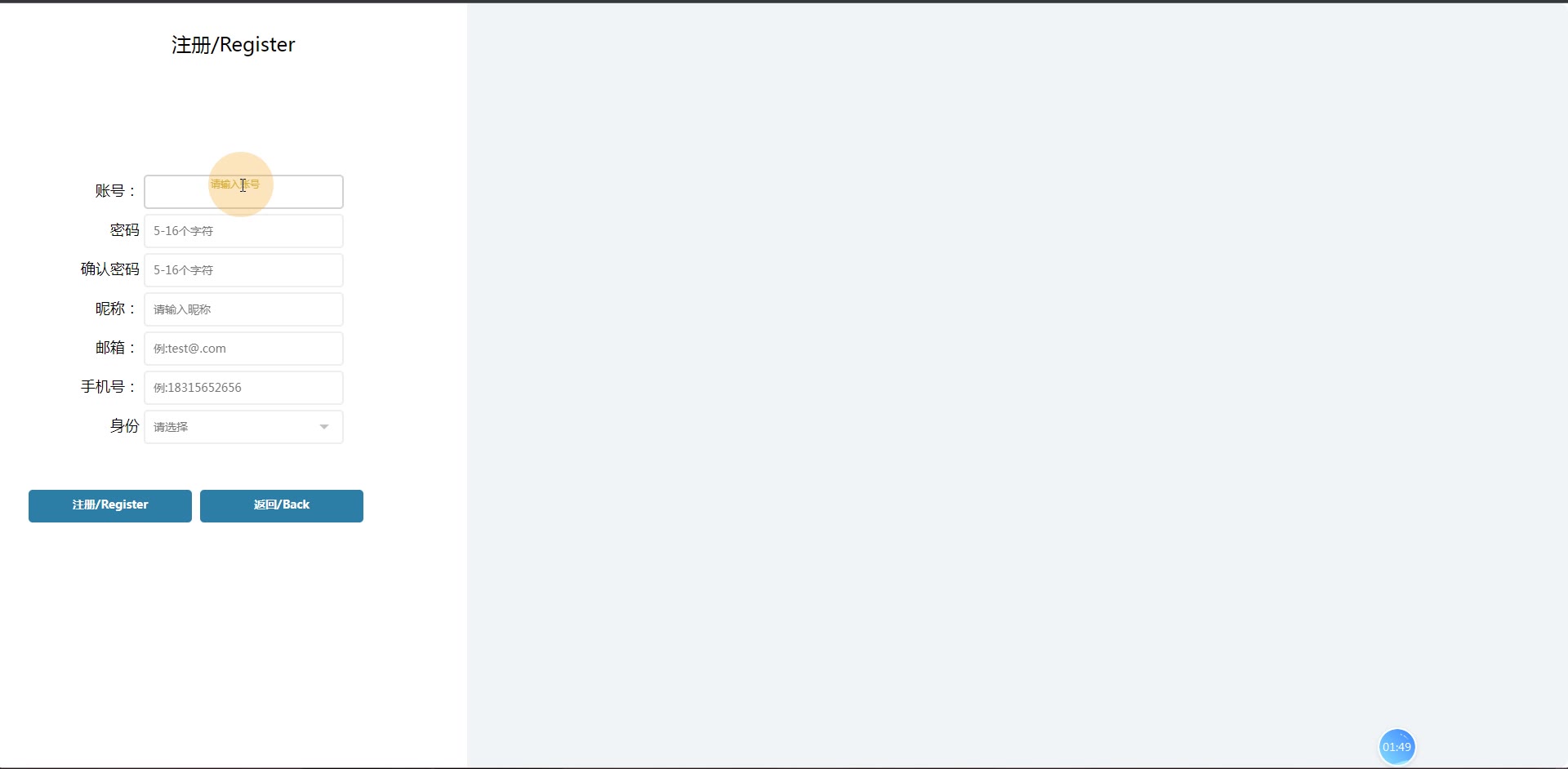Image resolution: width=1568 pixels, height=769 pixels.
Task: Click the 账号: field label
Action: tap(115, 191)
